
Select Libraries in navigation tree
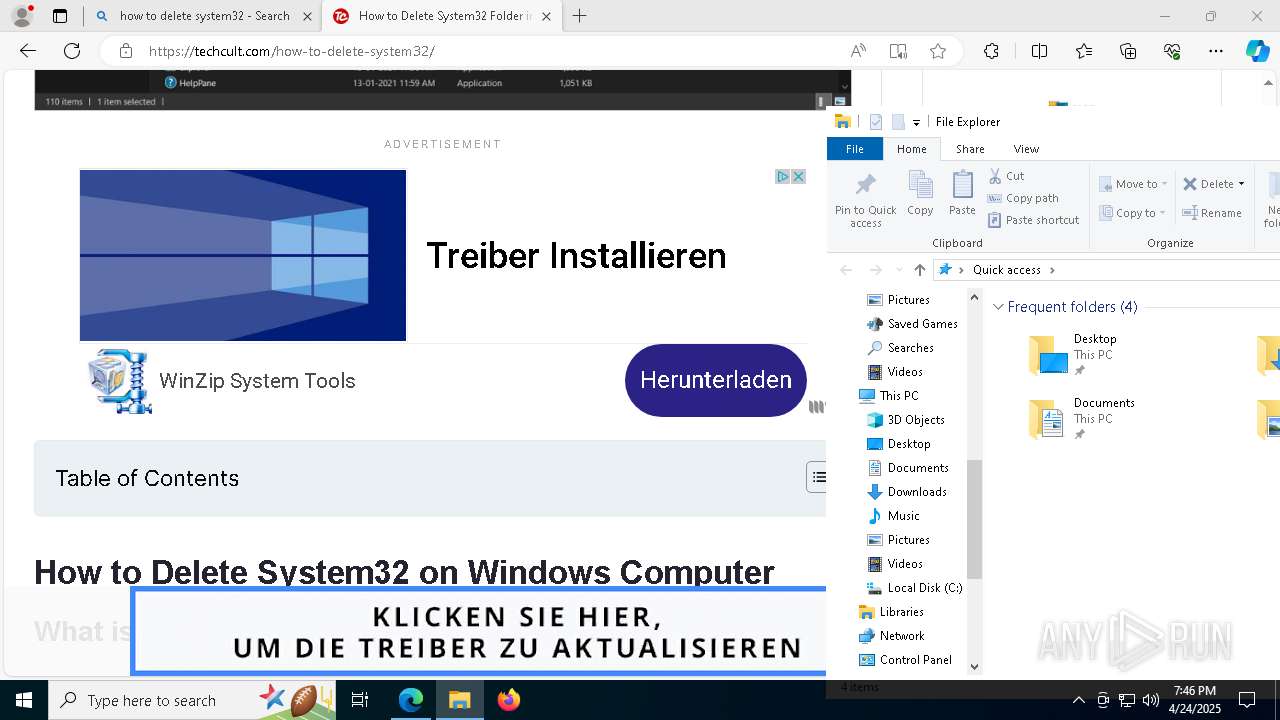pyautogui.click(x=901, y=612)
